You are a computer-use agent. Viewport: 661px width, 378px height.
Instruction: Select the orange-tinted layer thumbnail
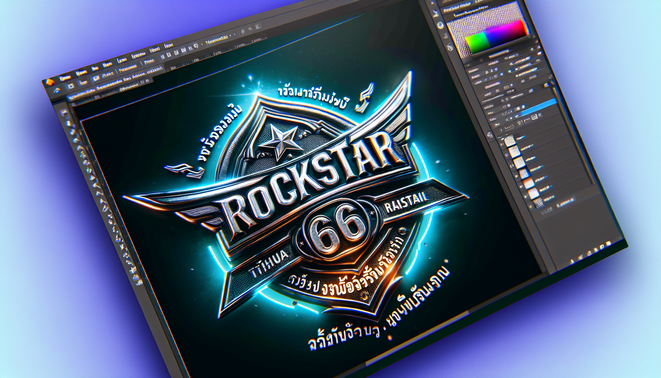(x=529, y=183)
